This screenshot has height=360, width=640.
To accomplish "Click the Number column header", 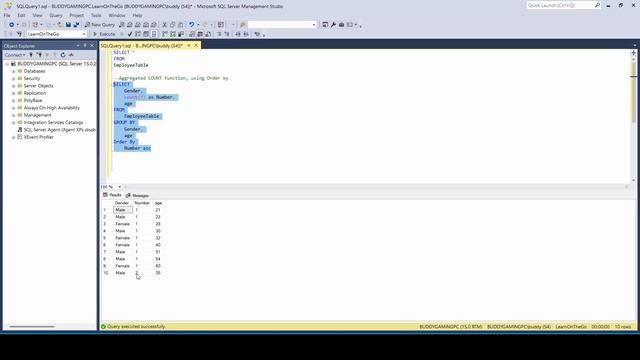I will (142, 203).
